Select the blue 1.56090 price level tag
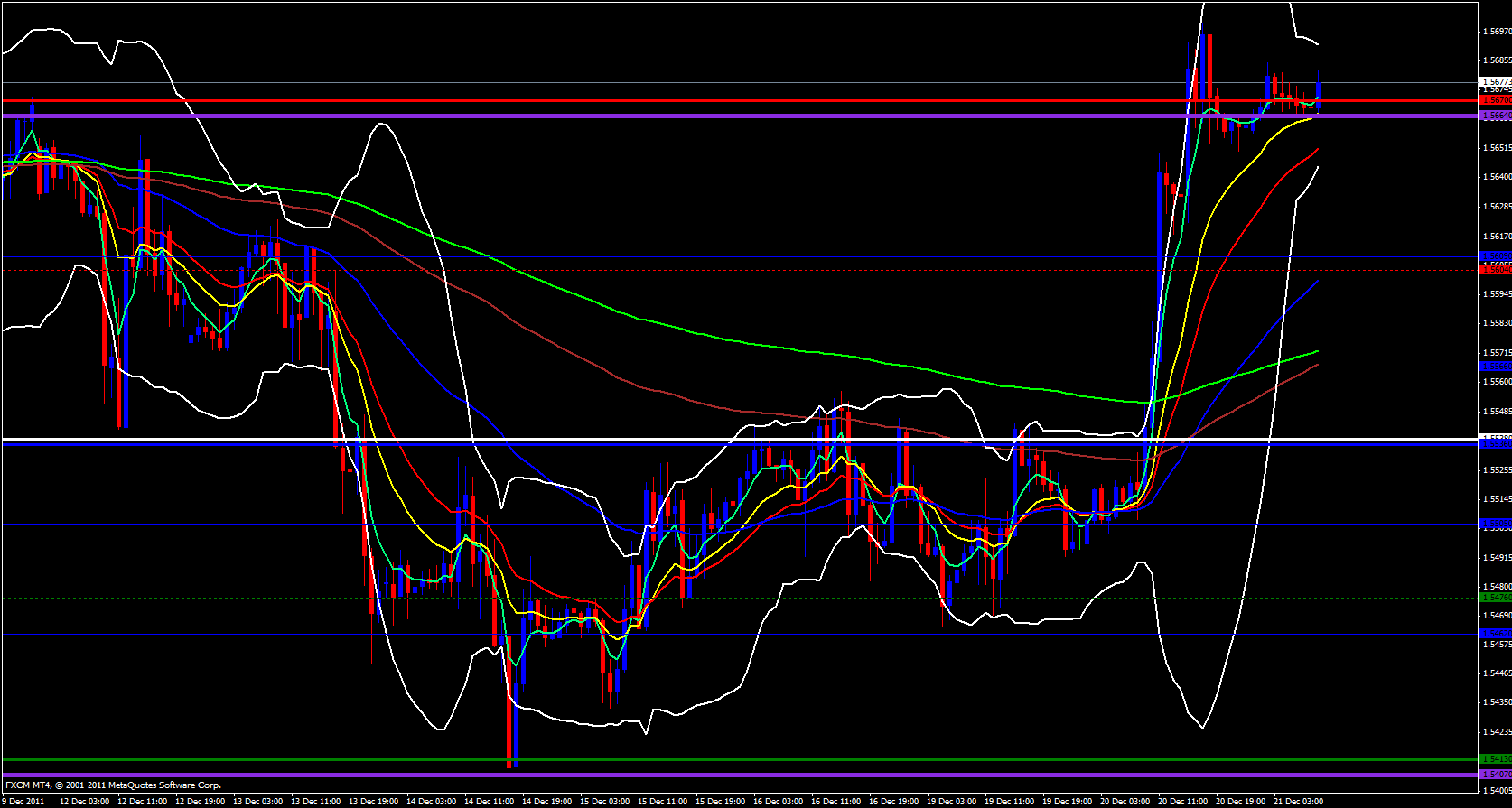Image resolution: width=1512 pixels, height=808 pixels. point(1496,256)
